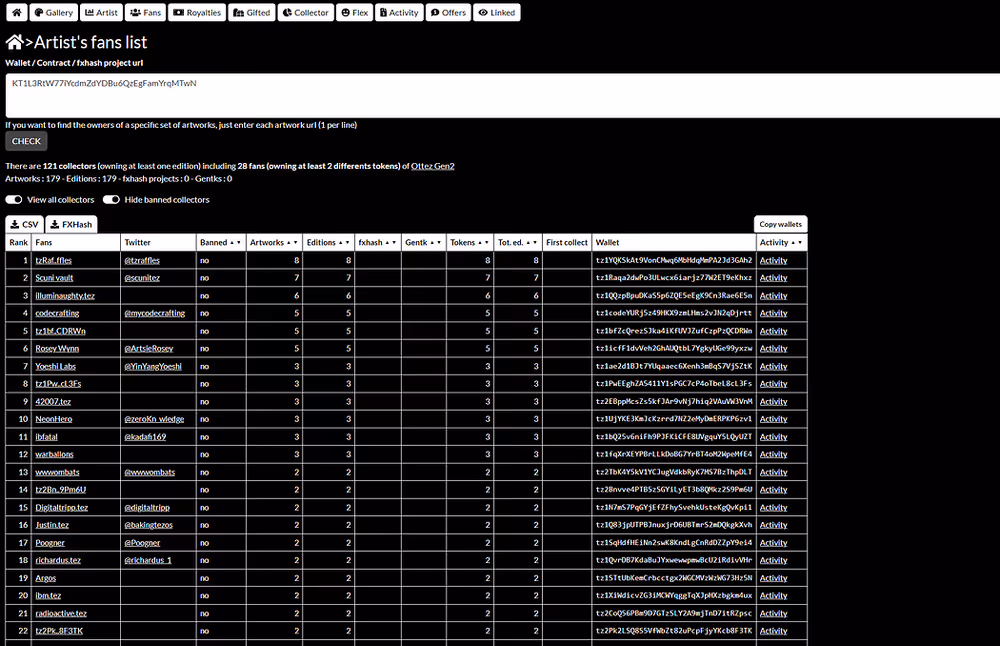Open the Collector view

point(305,13)
